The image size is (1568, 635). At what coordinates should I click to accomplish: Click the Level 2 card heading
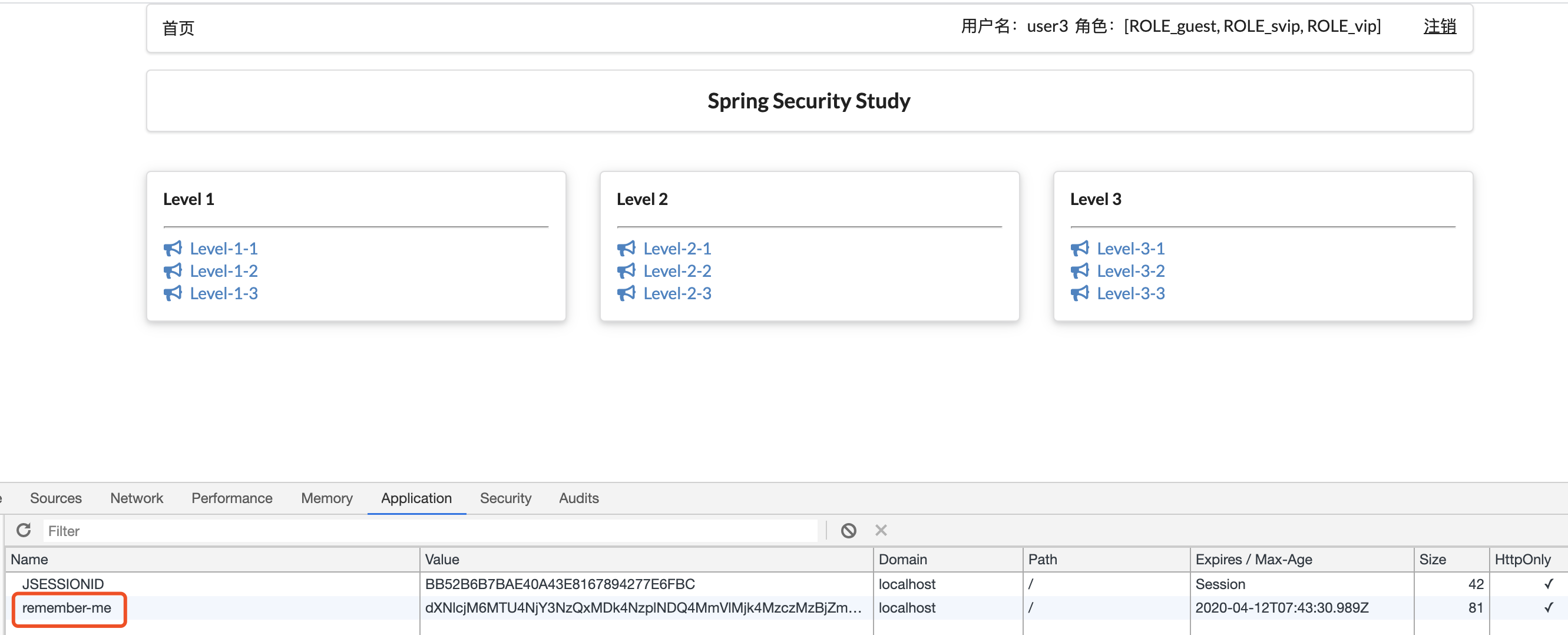(642, 199)
